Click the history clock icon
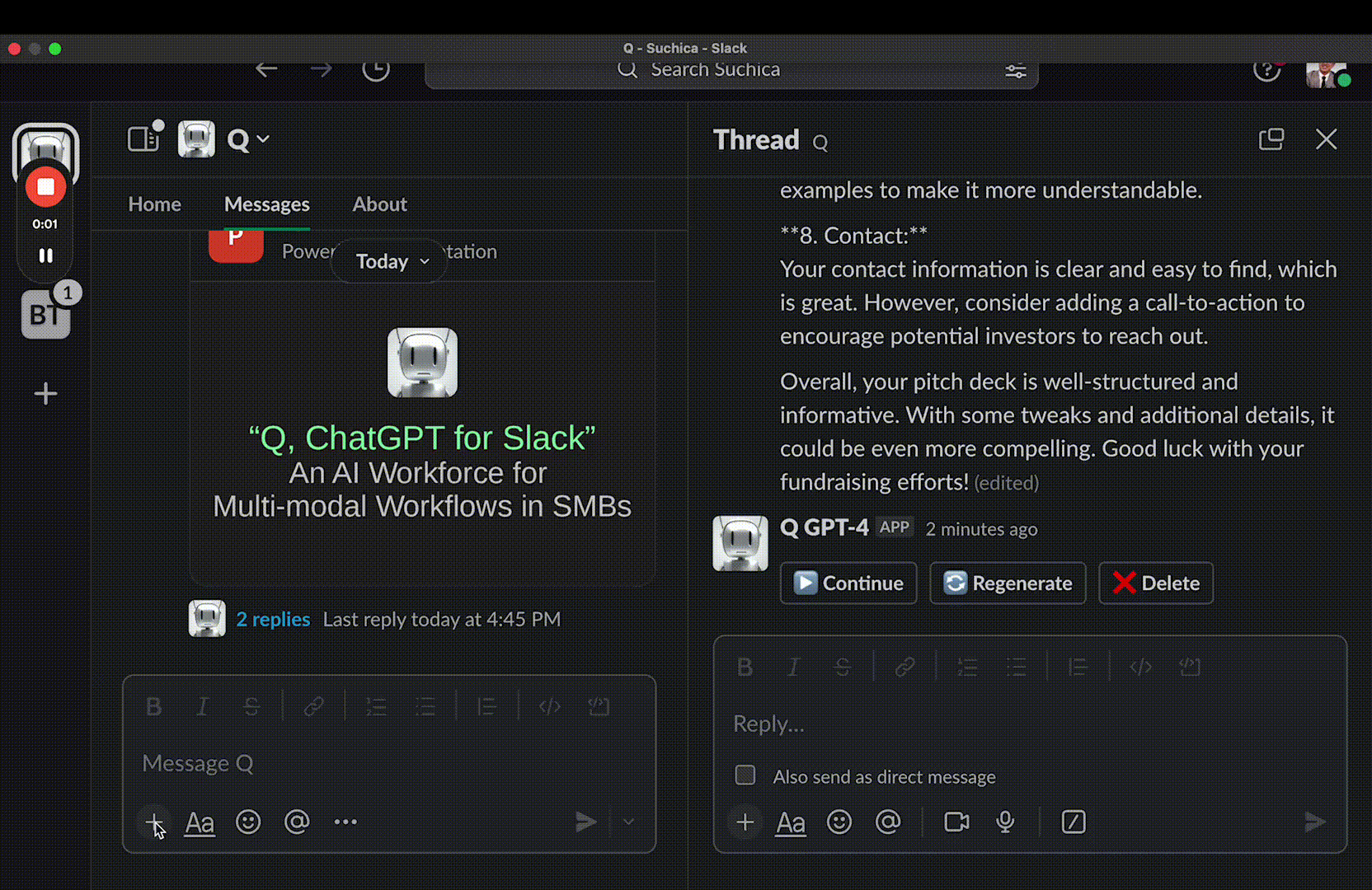Viewport: 1372px width, 890px height. [x=376, y=70]
